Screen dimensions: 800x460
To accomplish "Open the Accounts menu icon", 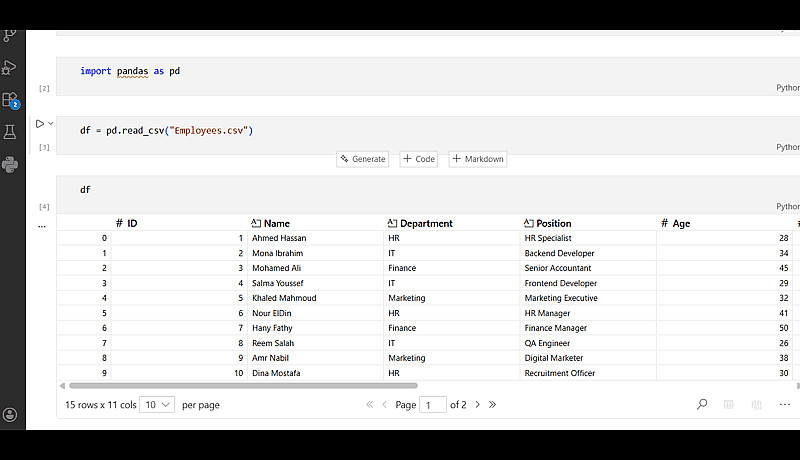I will (10, 414).
